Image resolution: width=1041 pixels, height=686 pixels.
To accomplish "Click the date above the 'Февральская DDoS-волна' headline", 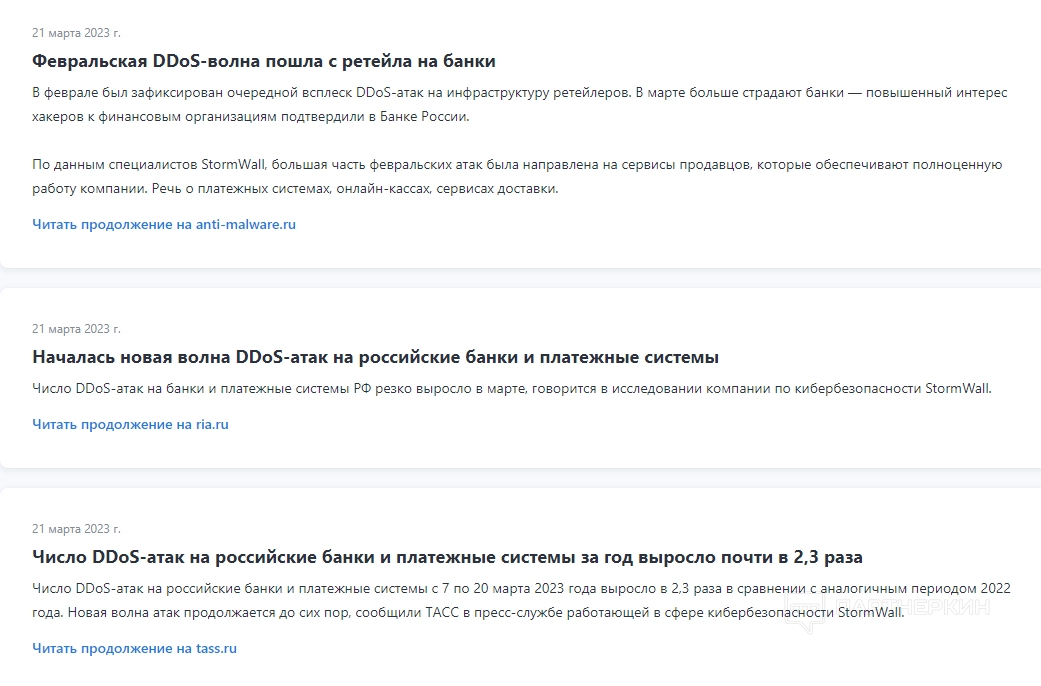I will pyautogui.click(x=76, y=33).
